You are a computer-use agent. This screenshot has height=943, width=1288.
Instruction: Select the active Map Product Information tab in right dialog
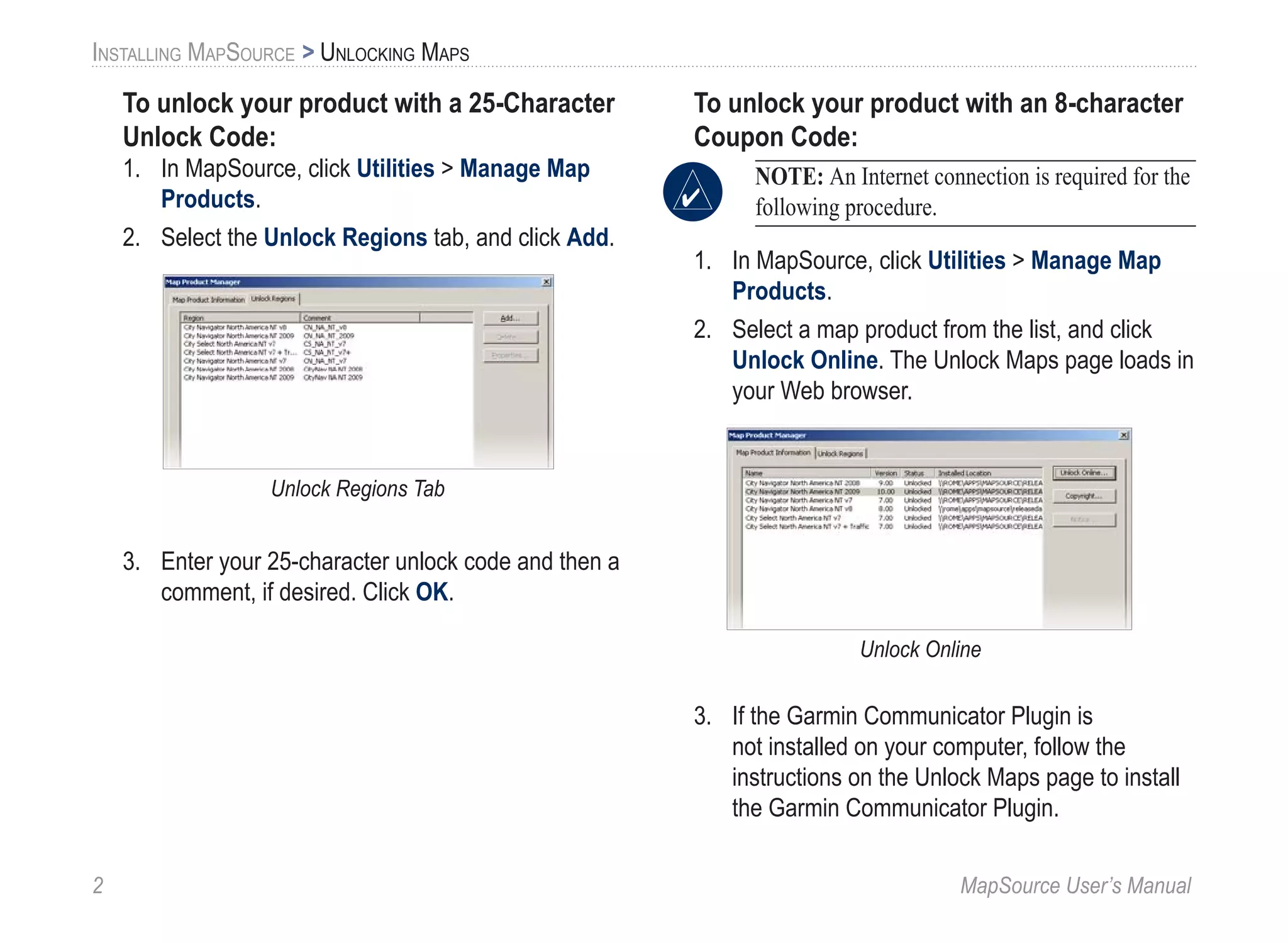(x=773, y=452)
